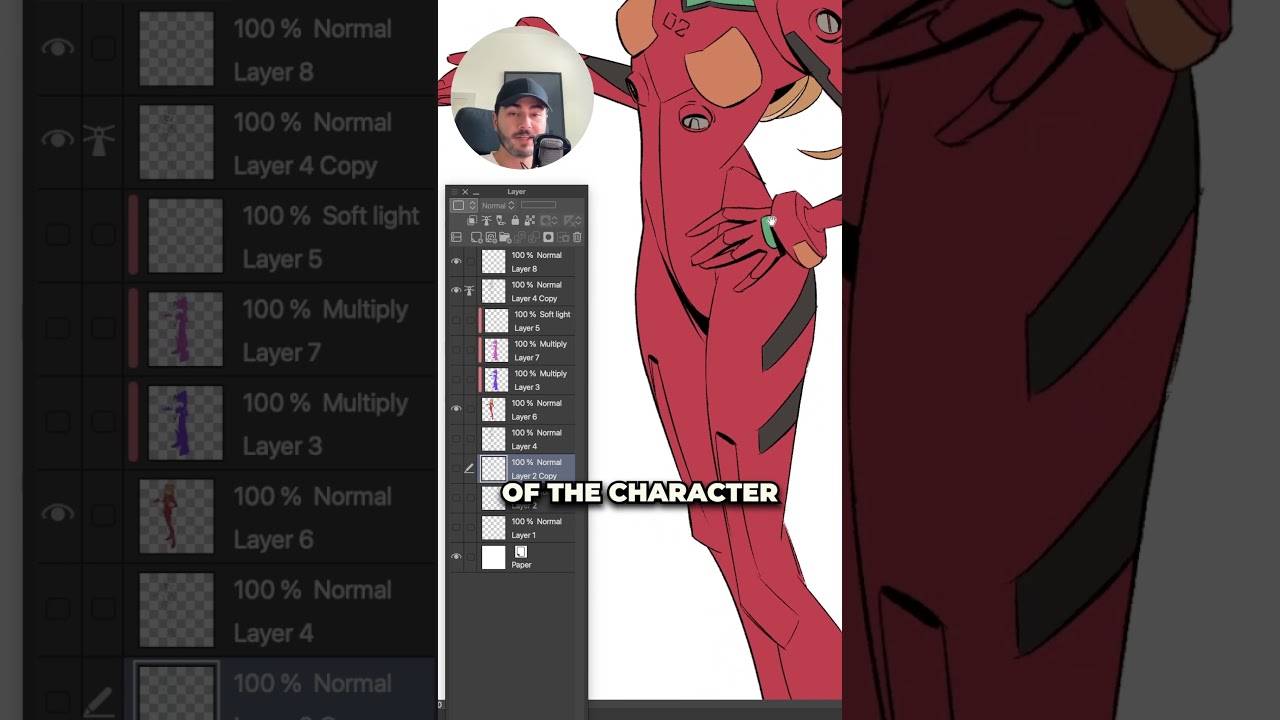Toggle Clip to Layer Below icon

click(472, 221)
